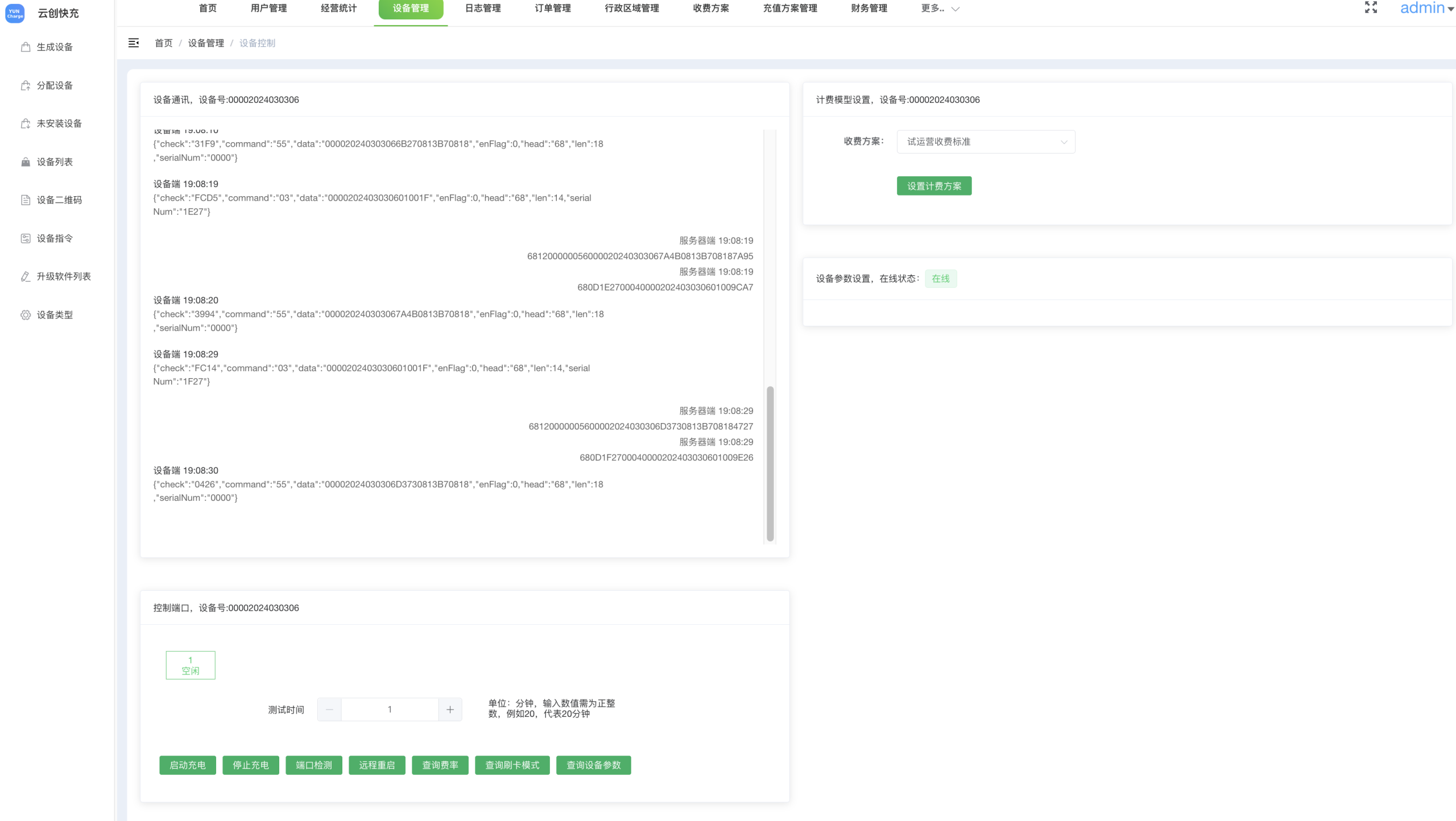The width and height of the screenshot is (1456, 821).
Task: Collapse the sidebar with the hamburger icon
Action: click(x=134, y=43)
